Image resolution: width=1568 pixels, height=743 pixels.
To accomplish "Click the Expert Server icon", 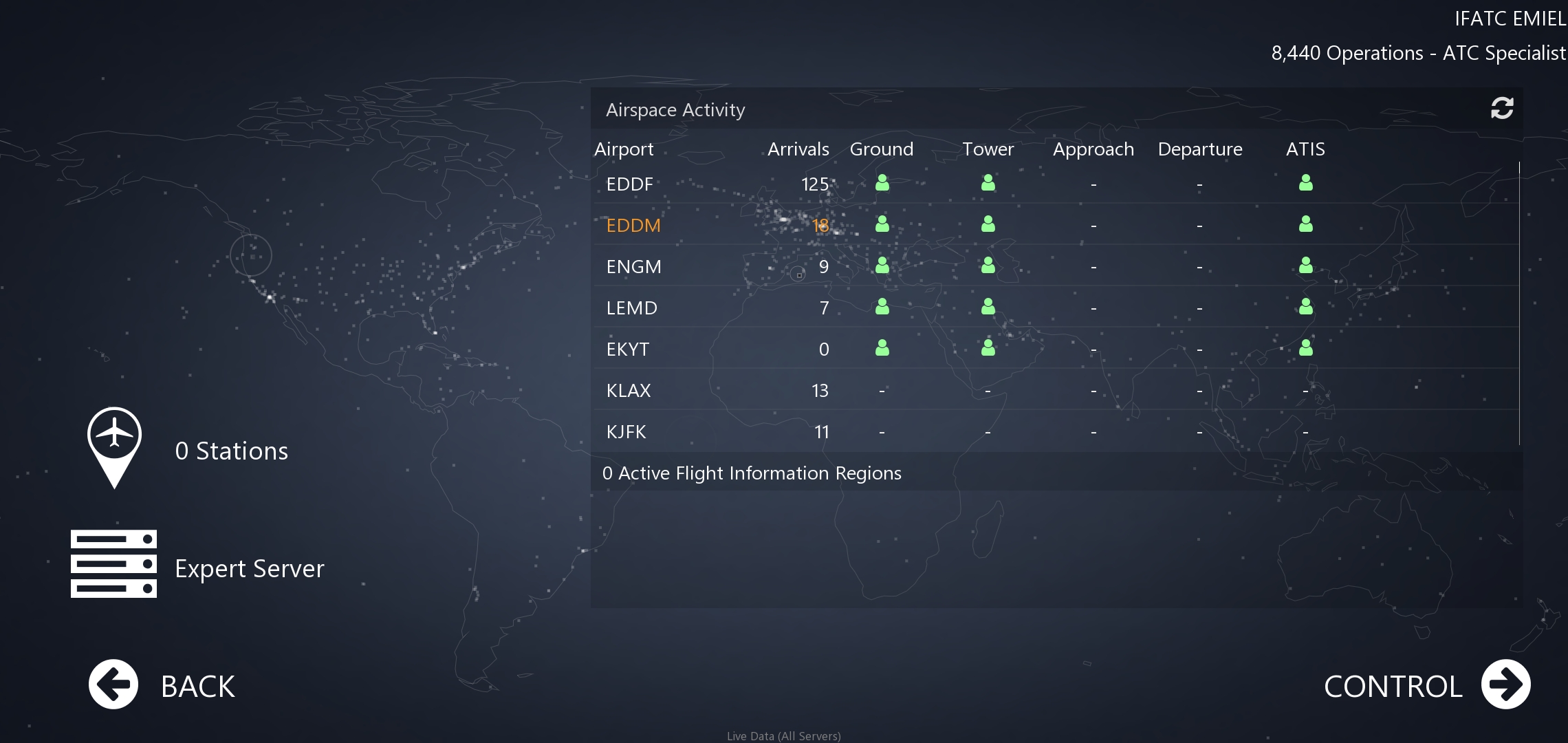I will pos(113,563).
